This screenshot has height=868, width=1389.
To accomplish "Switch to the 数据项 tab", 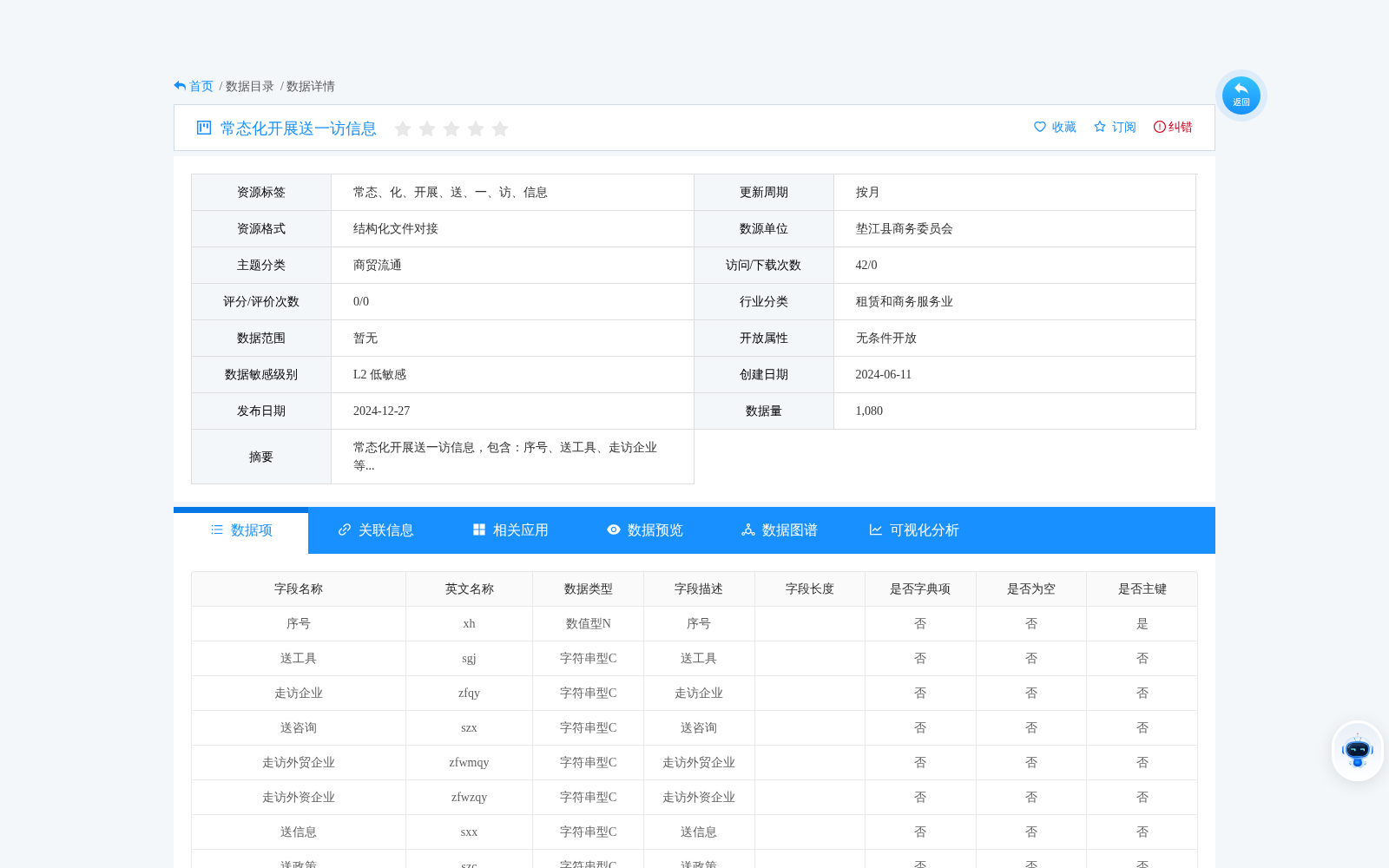I will [241, 530].
